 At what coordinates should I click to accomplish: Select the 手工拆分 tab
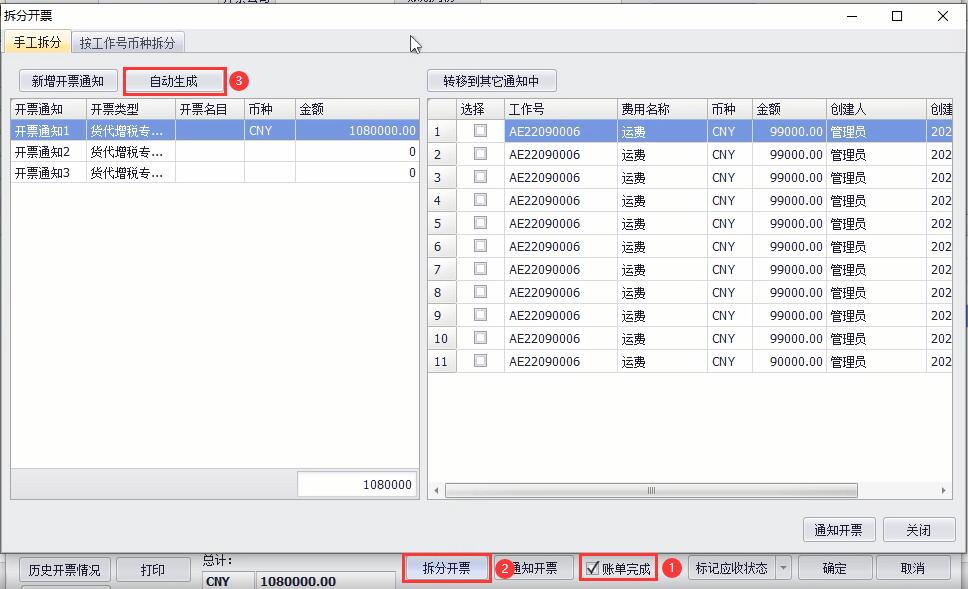pyautogui.click(x=37, y=43)
